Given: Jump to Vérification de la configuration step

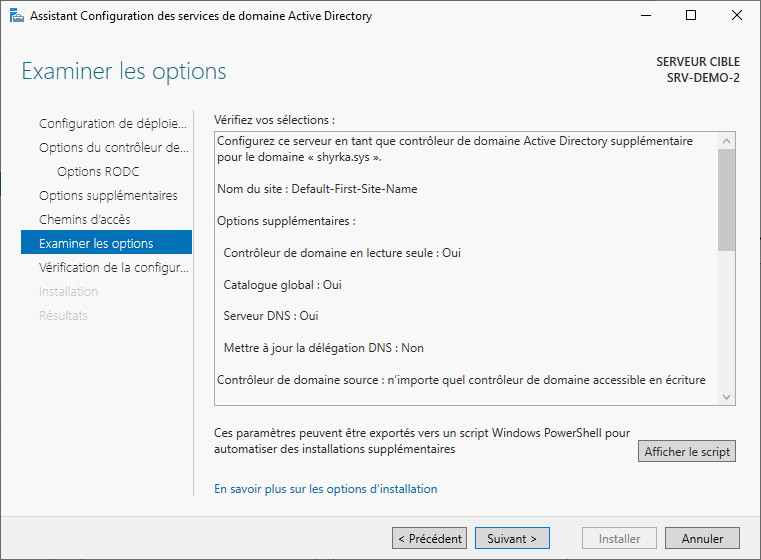Looking at the screenshot, I should [x=112, y=268].
